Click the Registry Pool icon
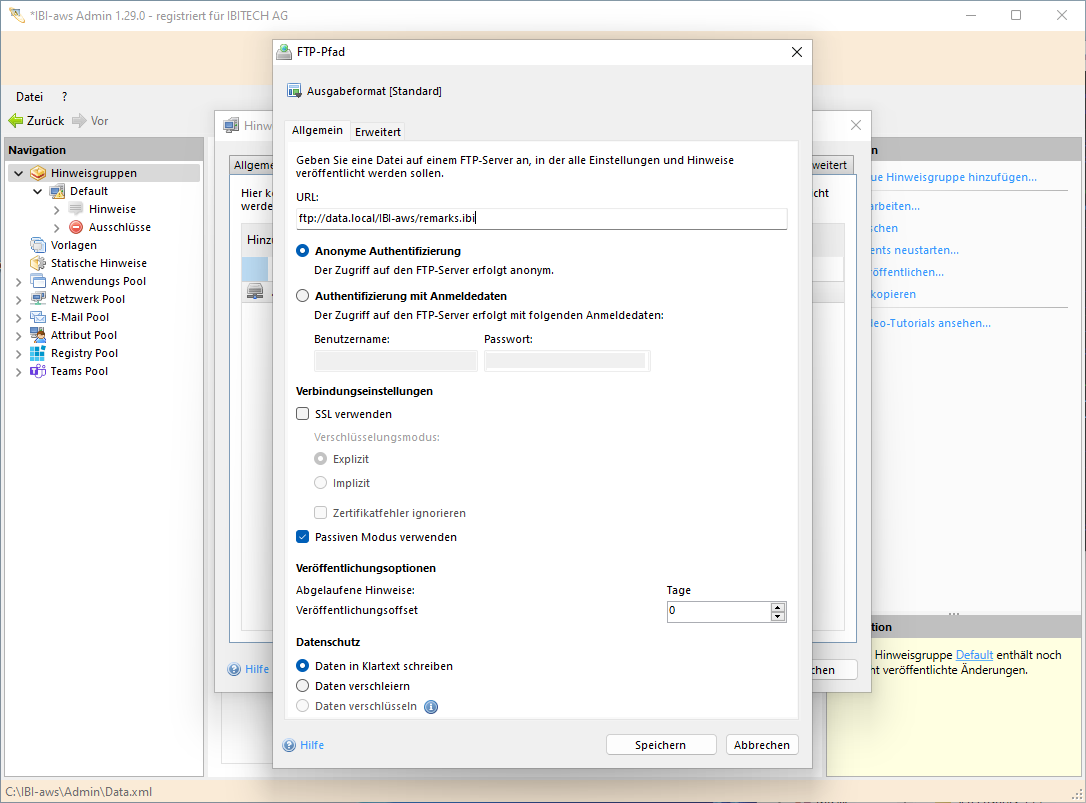This screenshot has width=1086, height=803. [38, 353]
